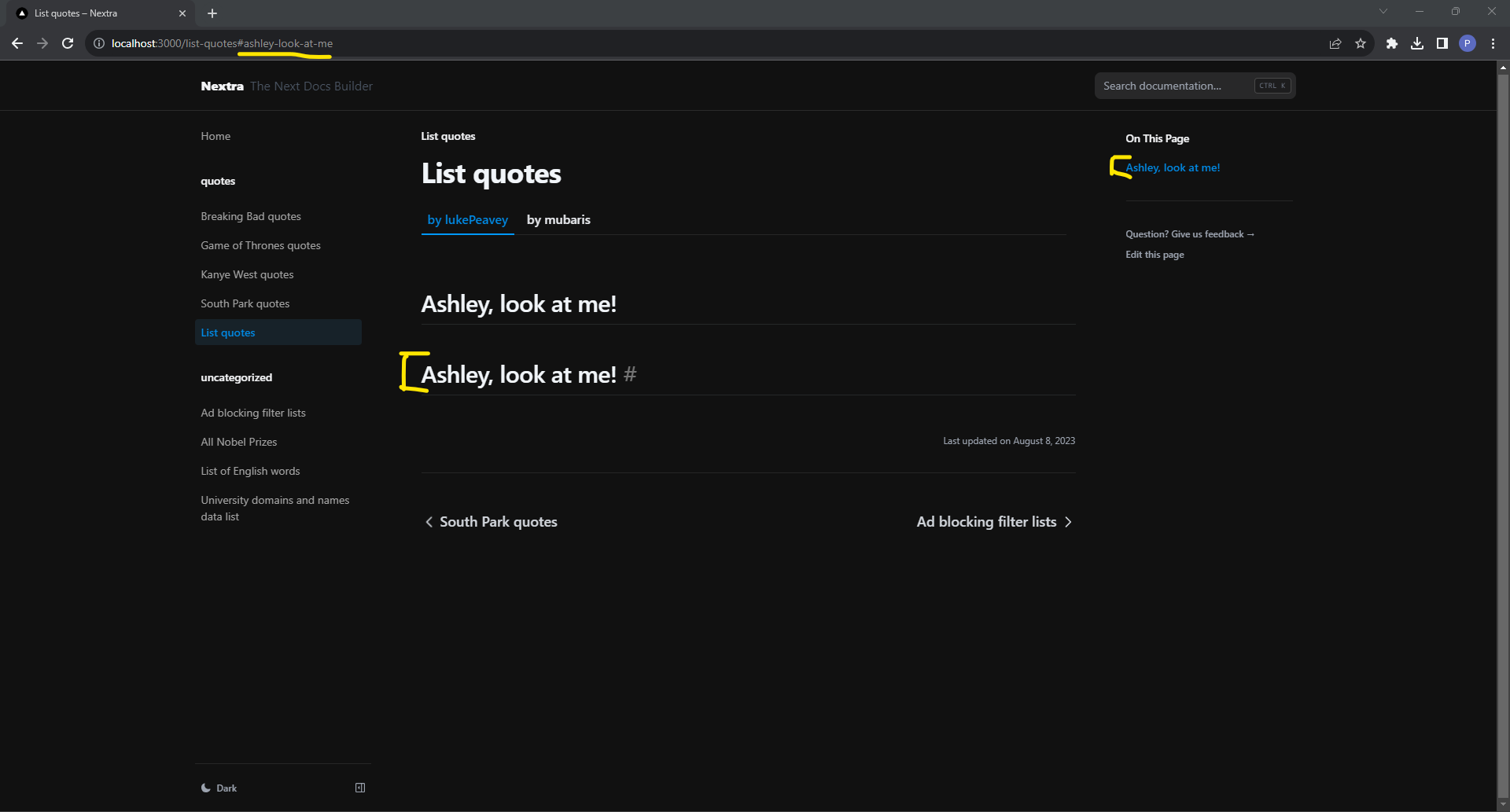Open Chrome's three-dot menu
Image resolution: width=1510 pixels, height=812 pixels.
click(1493, 43)
